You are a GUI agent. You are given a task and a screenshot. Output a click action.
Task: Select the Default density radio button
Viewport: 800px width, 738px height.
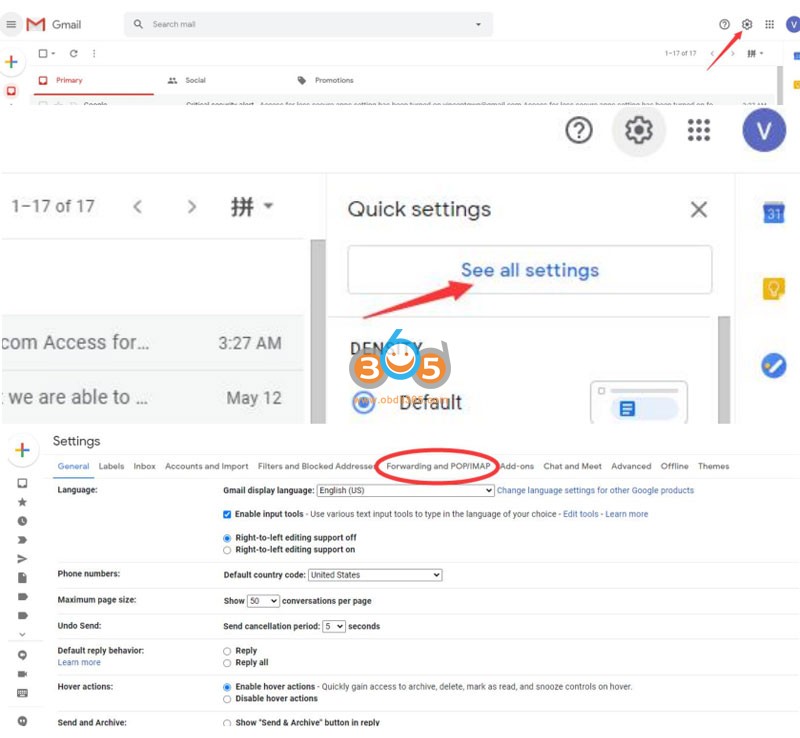(363, 402)
